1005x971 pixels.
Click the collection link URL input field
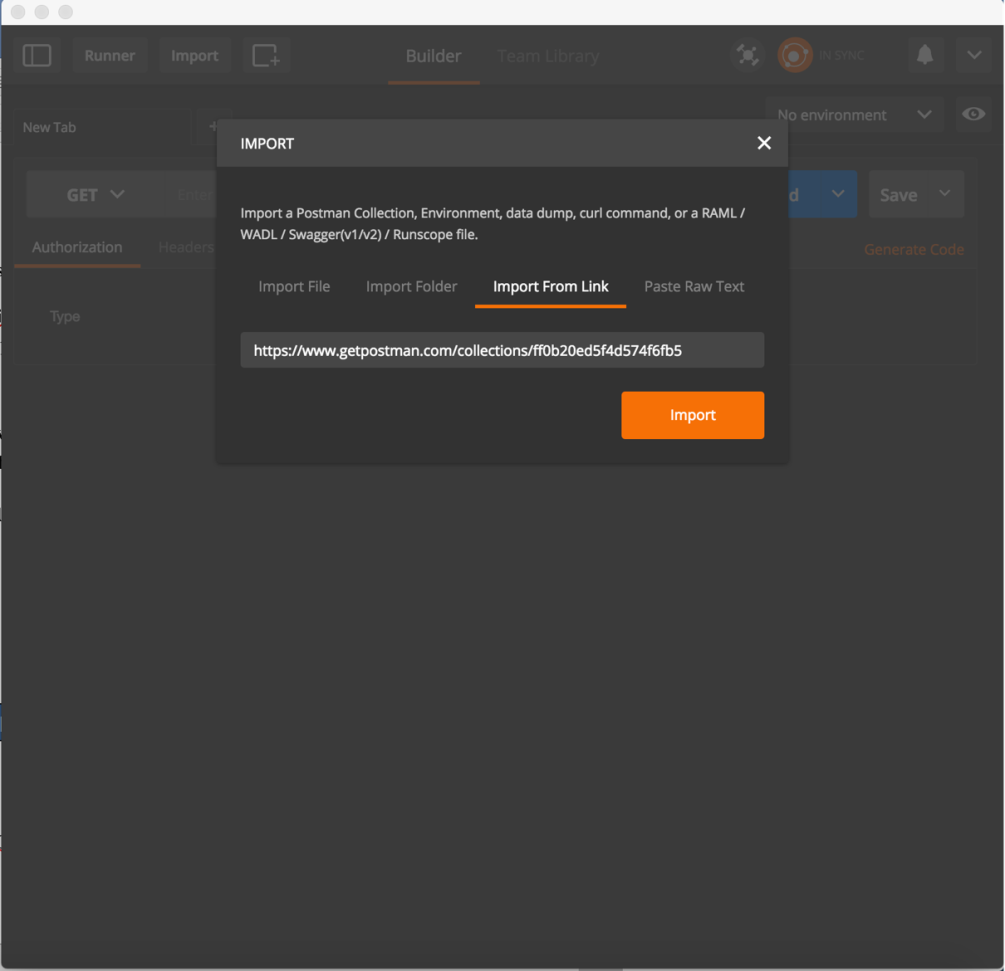pyautogui.click(x=502, y=351)
